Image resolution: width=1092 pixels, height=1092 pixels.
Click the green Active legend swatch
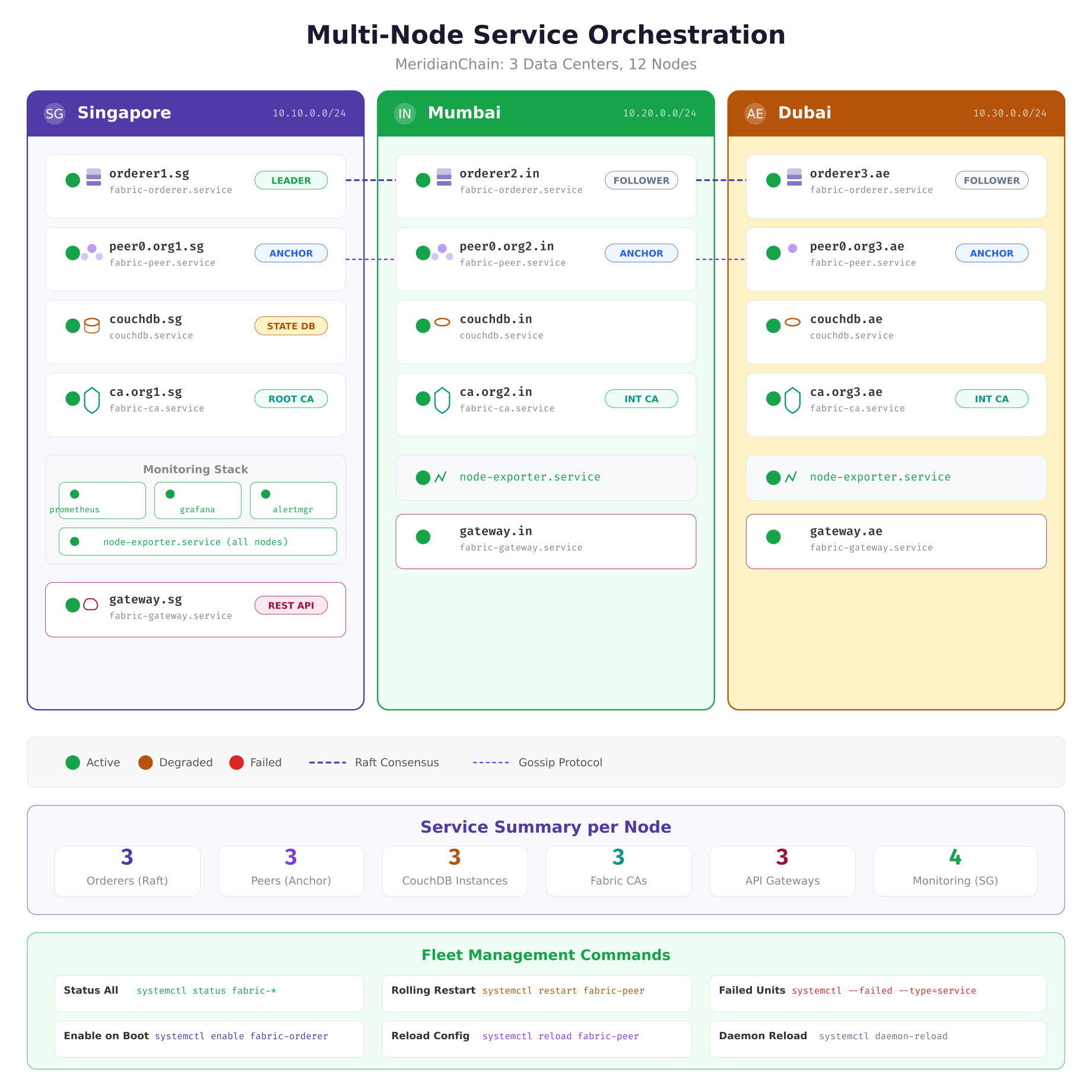72,762
